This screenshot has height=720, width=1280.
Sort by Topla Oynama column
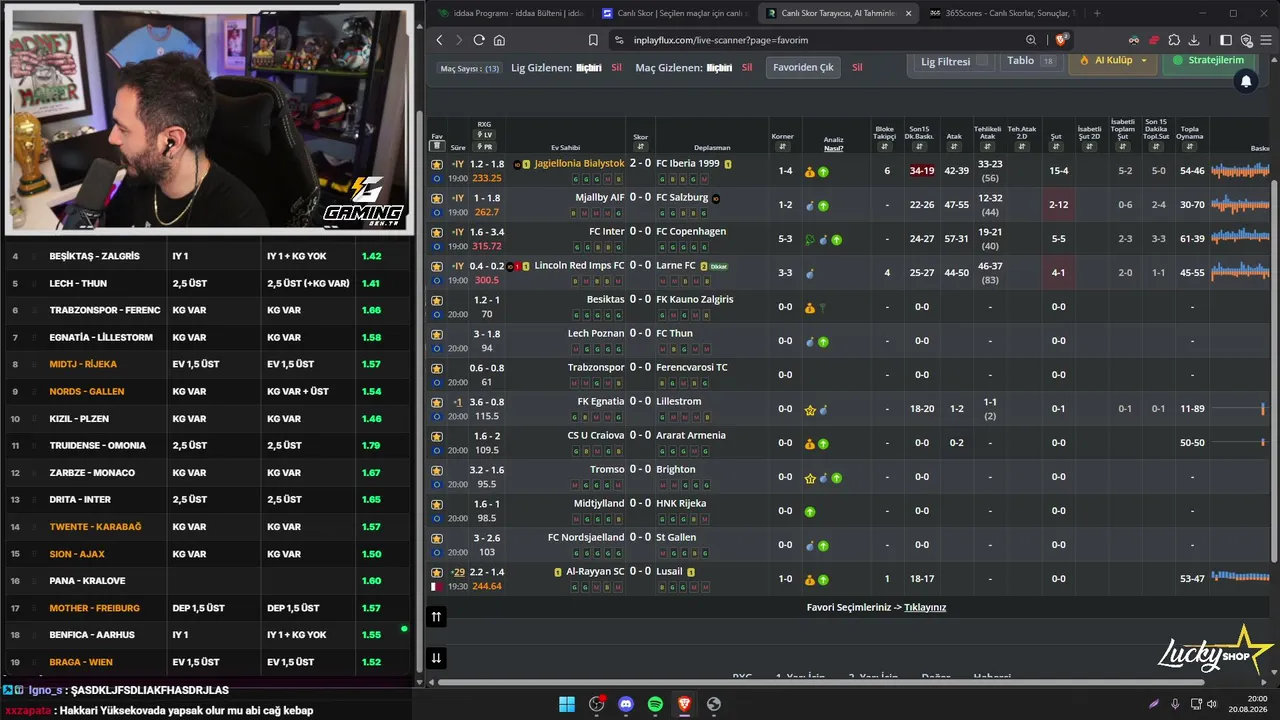pyautogui.click(x=1190, y=147)
